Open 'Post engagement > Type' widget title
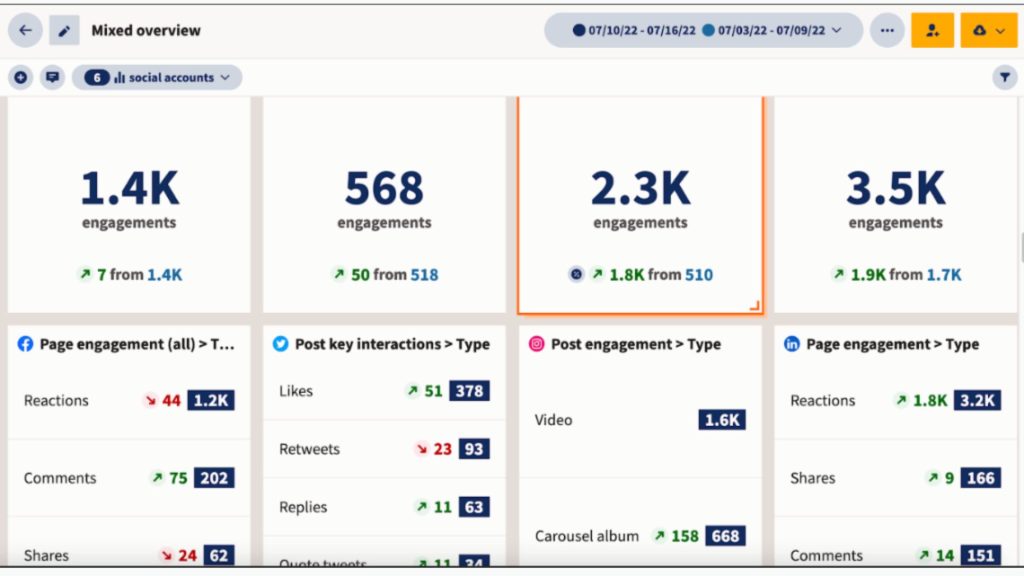 point(635,344)
